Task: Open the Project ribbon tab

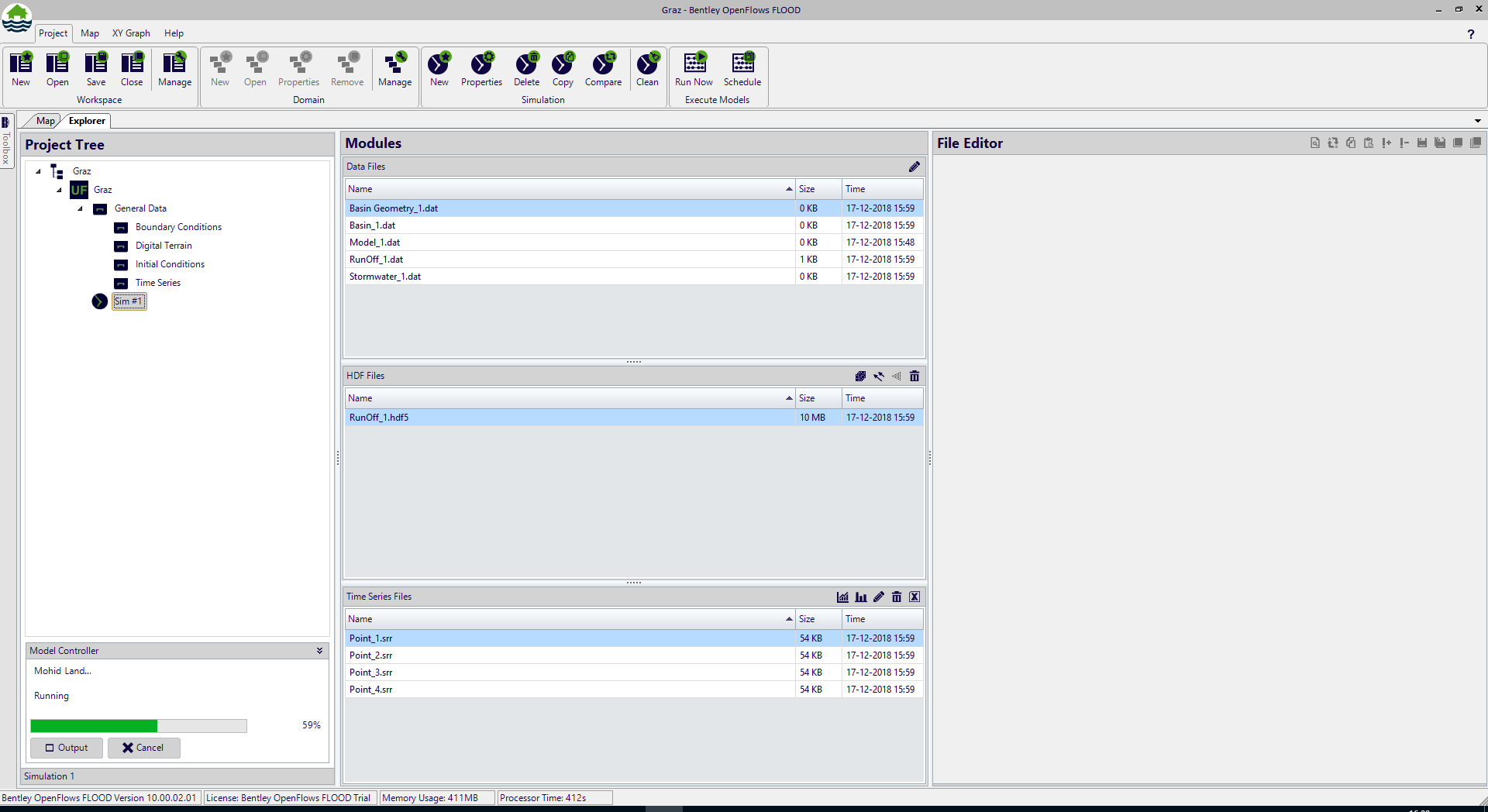Action: (x=53, y=33)
